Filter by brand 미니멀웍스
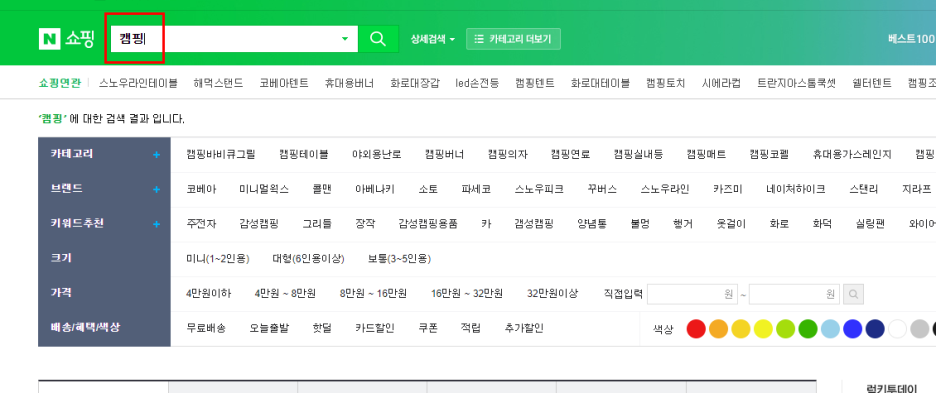Image resolution: width=936 pixels, height=393 pixels. [x=264, y=189]
